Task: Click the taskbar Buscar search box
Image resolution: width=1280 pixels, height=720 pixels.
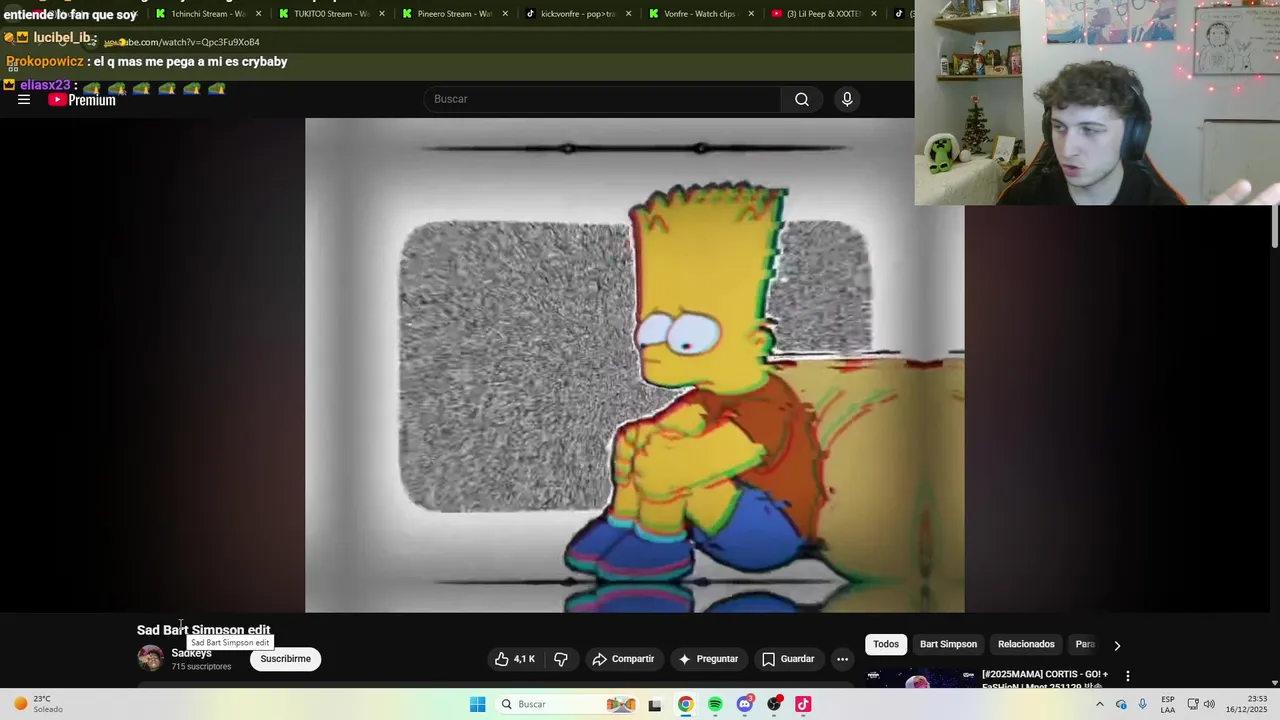Action: [x=567, y=704]
